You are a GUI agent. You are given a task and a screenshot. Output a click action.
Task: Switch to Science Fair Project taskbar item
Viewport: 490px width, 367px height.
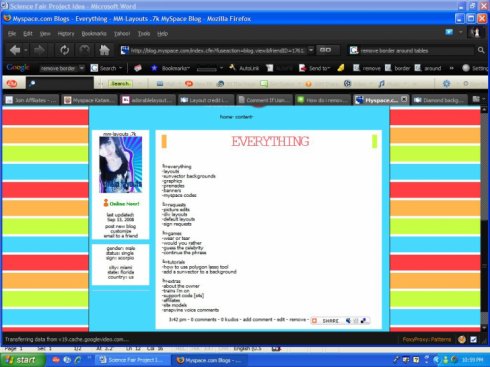pyautogui.click(x=132, y=360)
